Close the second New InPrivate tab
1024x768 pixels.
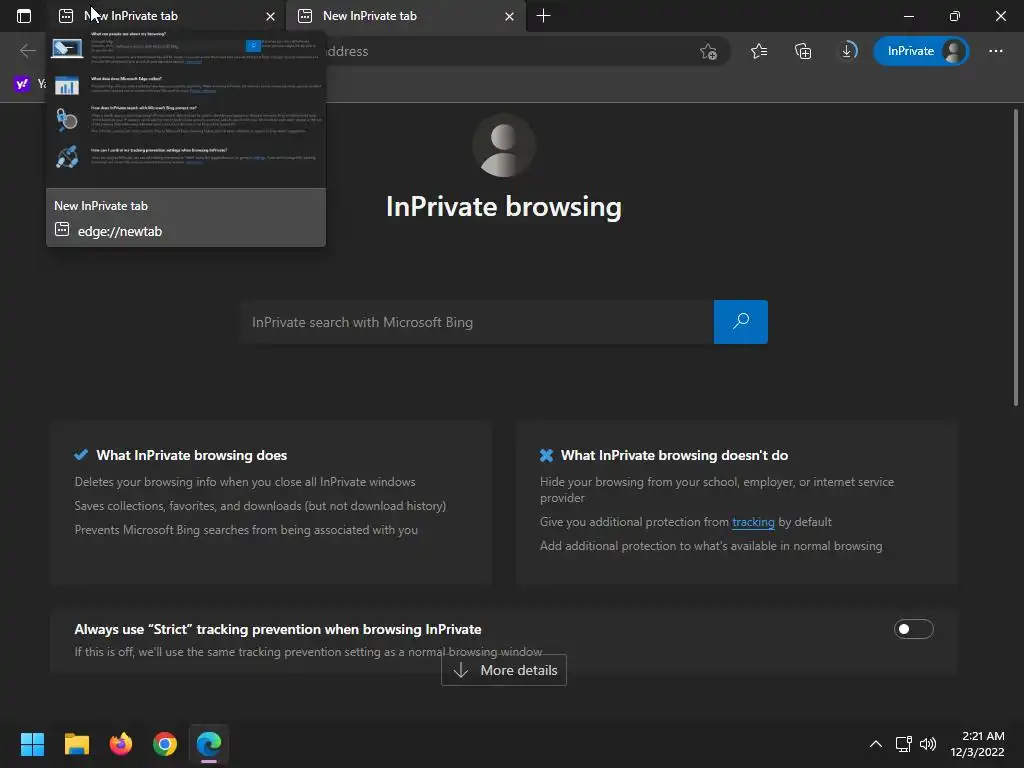pos(509,16)
